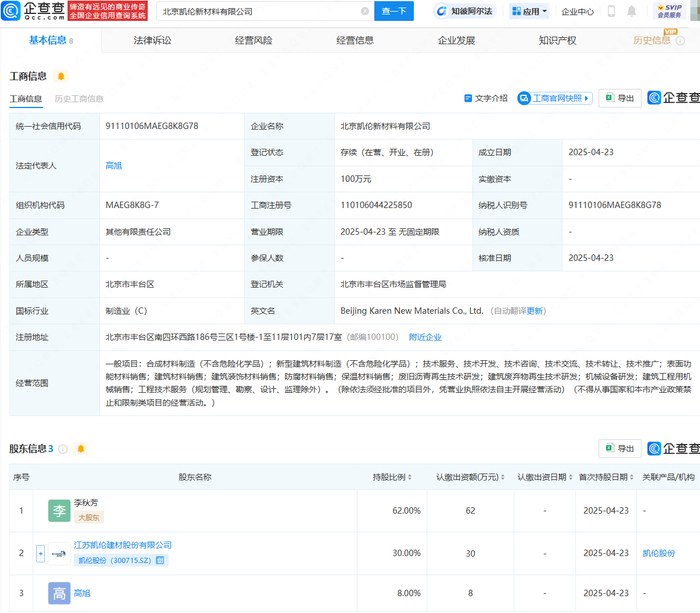
Task: Expand 江苏凯伦建材 shareholder row plus
Action: [x=40, y=552]
